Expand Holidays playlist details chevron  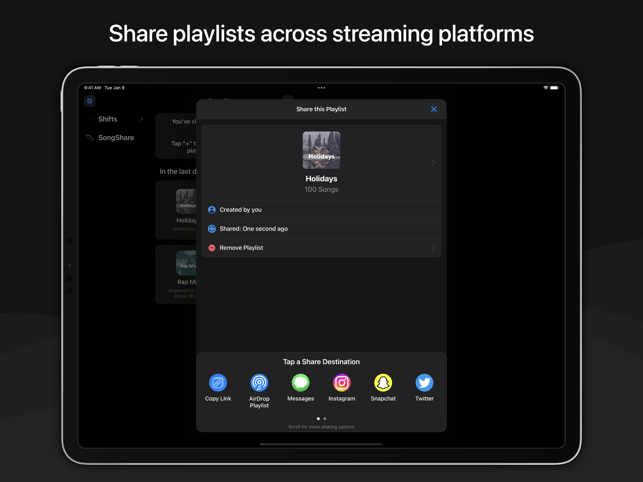(x=433, y=163)
